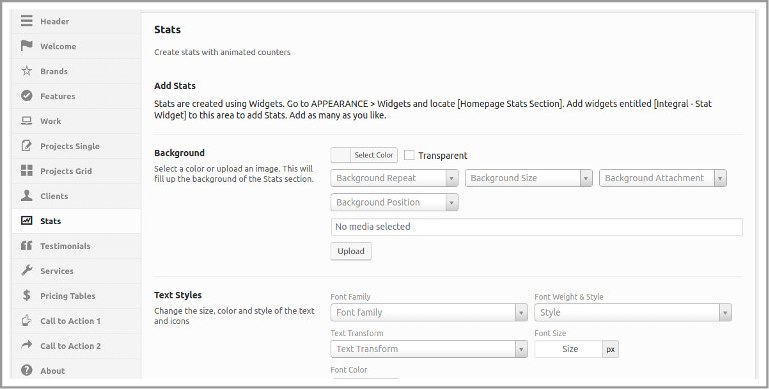
Task: Open the Header settings tab
Action: (x=76, y=21)
